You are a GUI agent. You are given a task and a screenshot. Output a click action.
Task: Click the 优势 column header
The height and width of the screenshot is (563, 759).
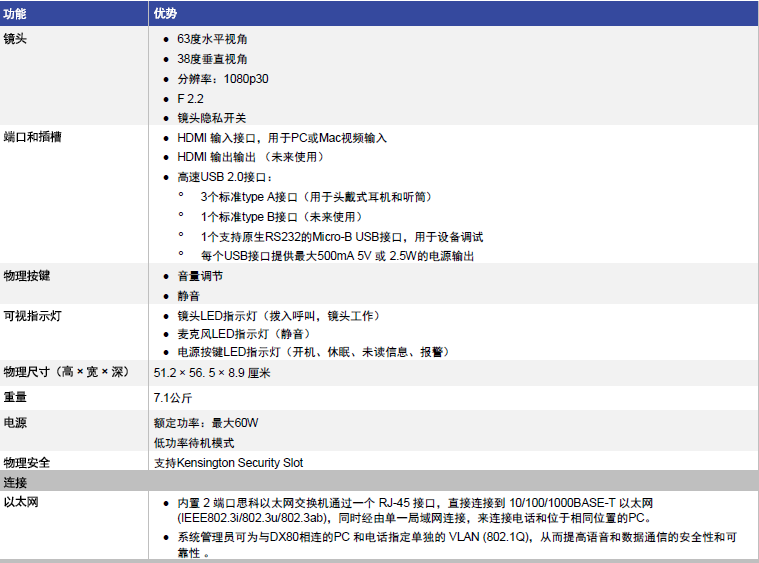(x=165, y=13)
